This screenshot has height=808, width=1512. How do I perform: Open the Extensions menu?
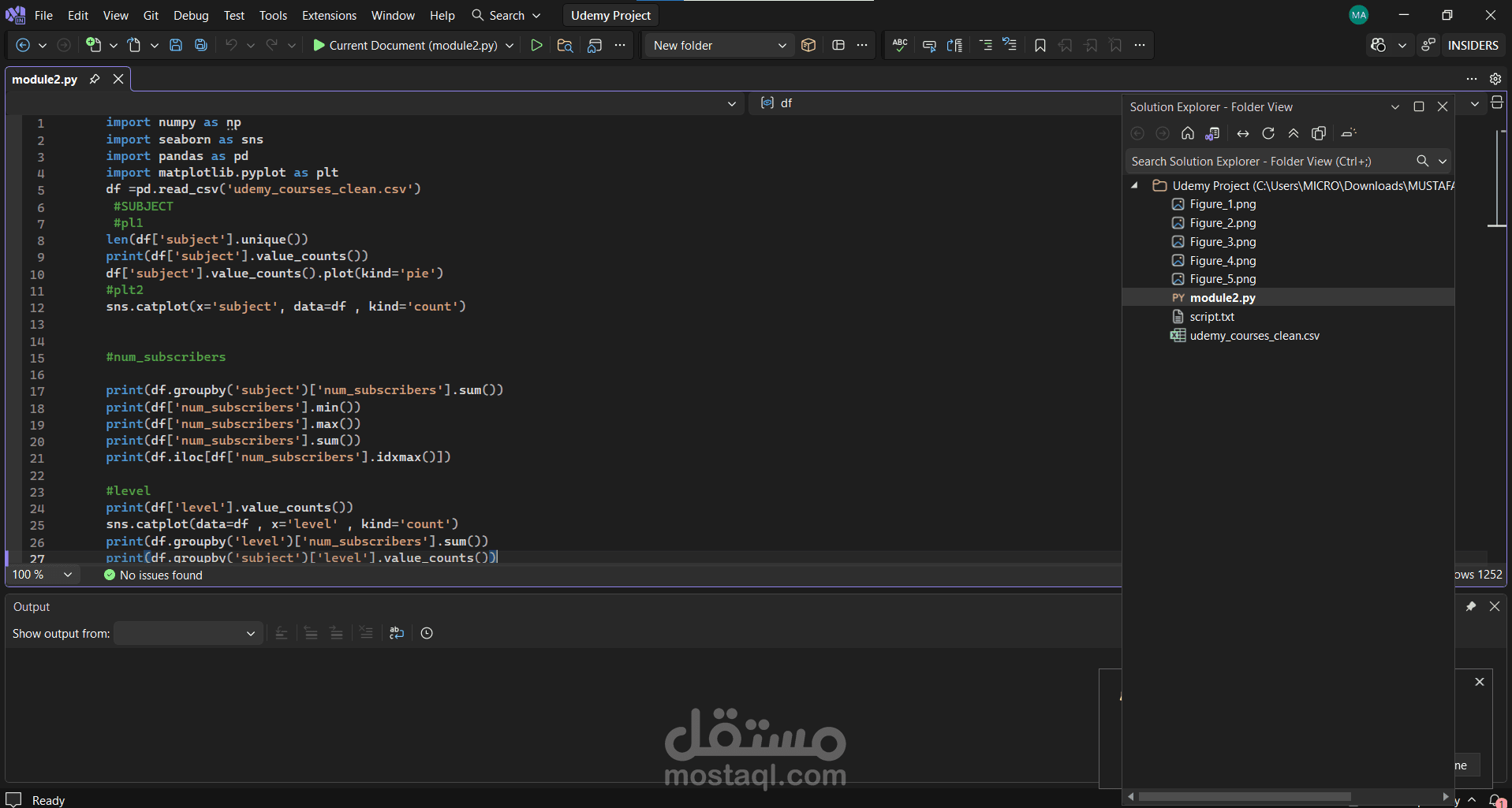[x=329, y=16]
